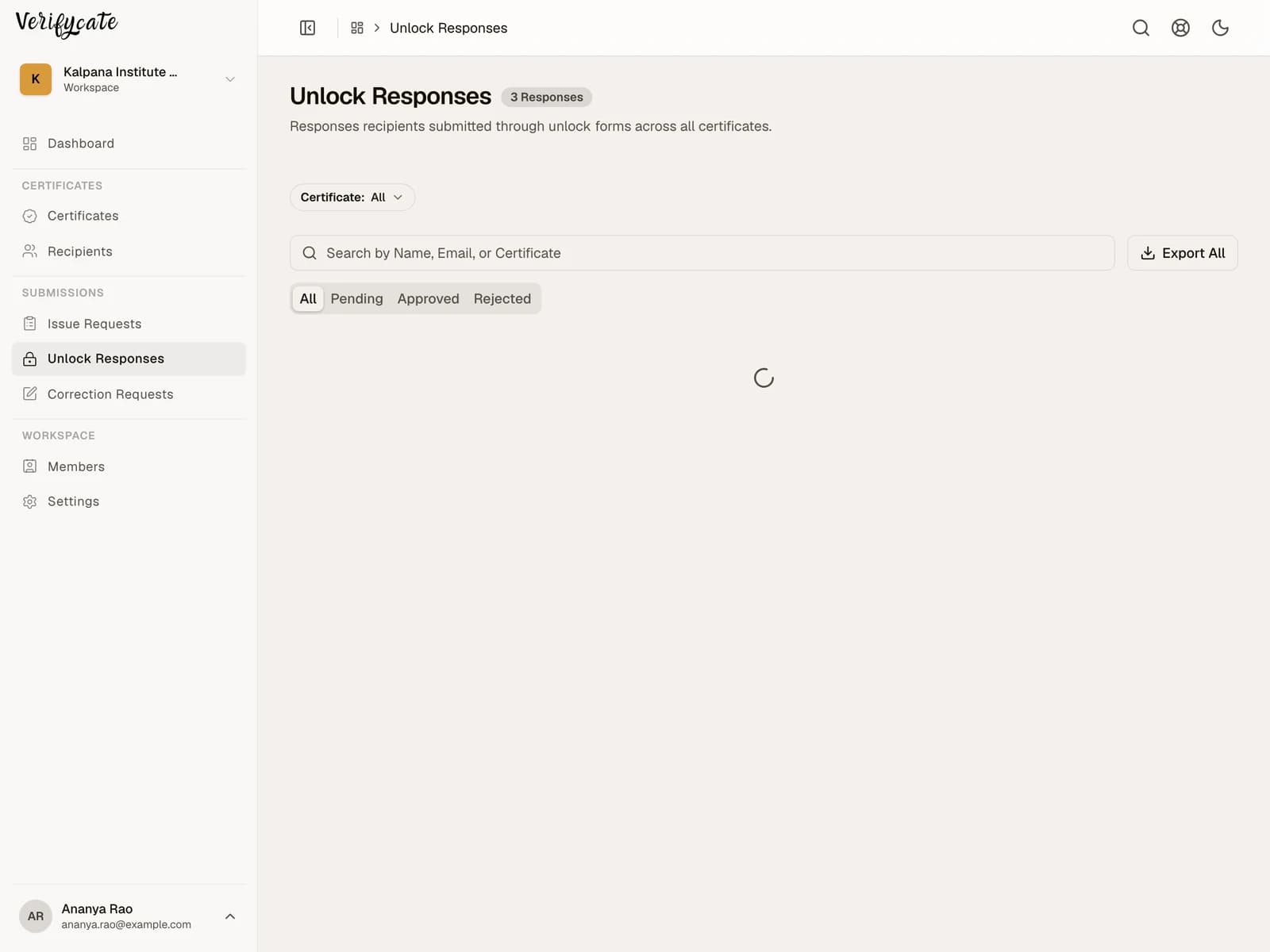Open workspace Settings
The image size is (1270, 952).
coord(129,501)
